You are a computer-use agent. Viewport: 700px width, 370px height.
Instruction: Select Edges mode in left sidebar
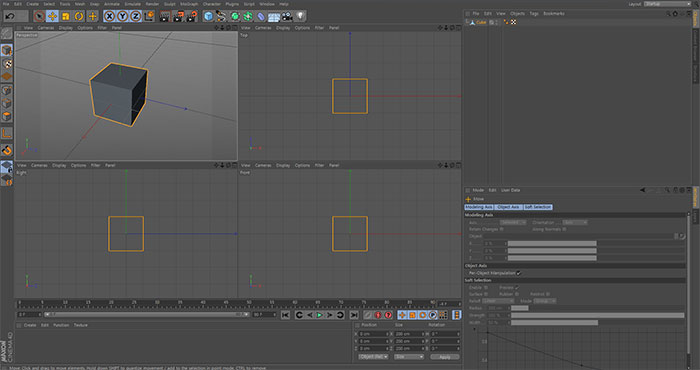pyautogui.click(x=7, y=104)
